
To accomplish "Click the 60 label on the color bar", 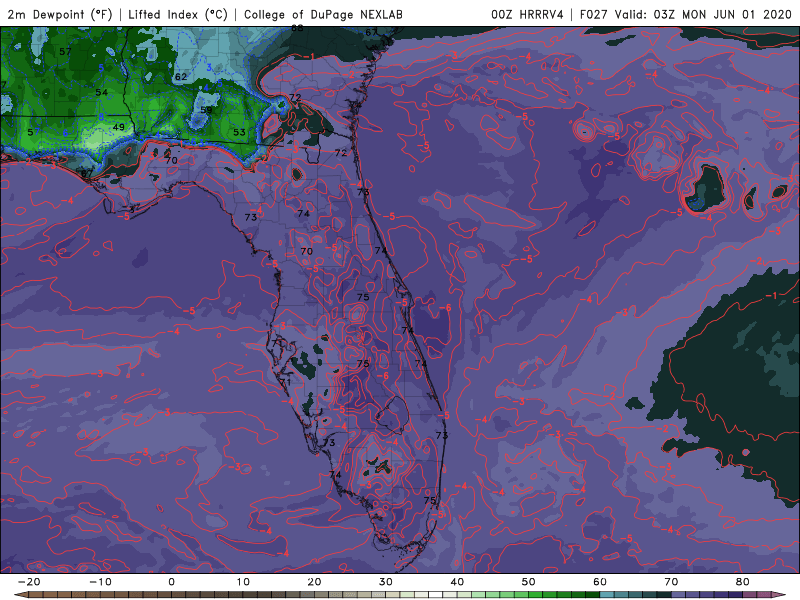I will [600, 582].
